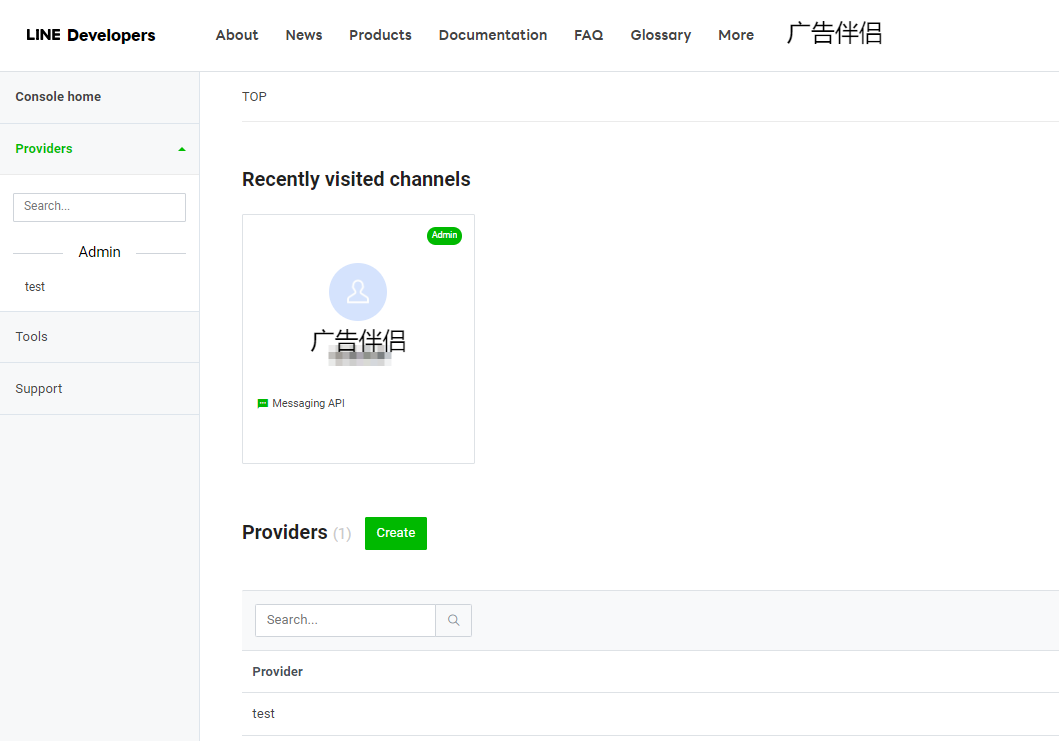Image resolution: width=1059 pixels, height=741 pixels.
Task: Go to the News section
Action: point(304,35)
